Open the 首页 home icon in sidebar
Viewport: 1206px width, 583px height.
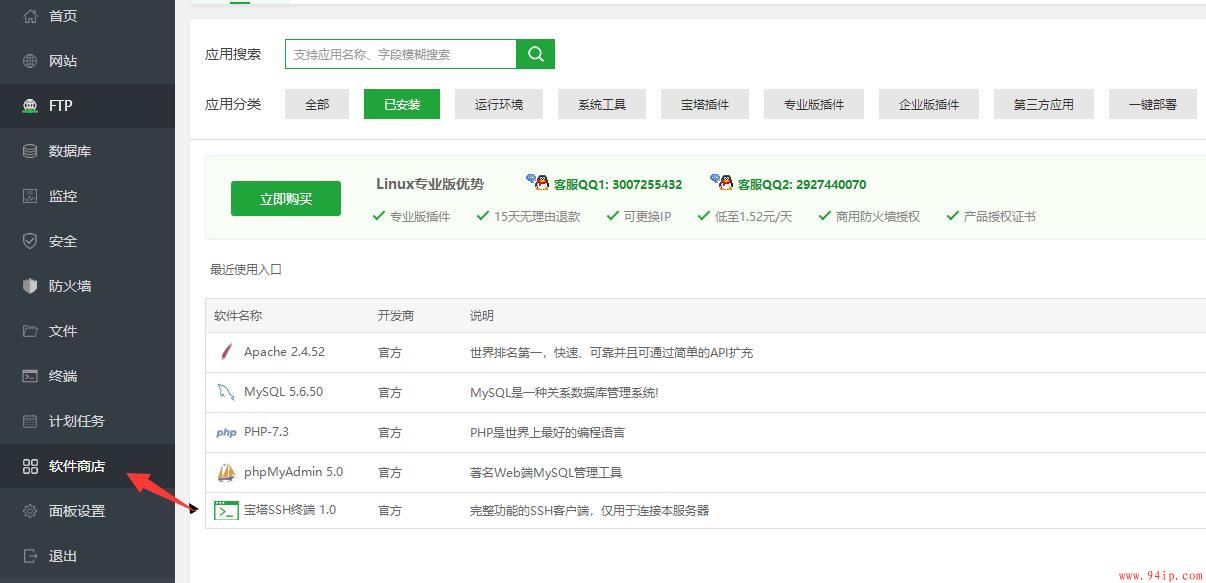tap(30, 16)
